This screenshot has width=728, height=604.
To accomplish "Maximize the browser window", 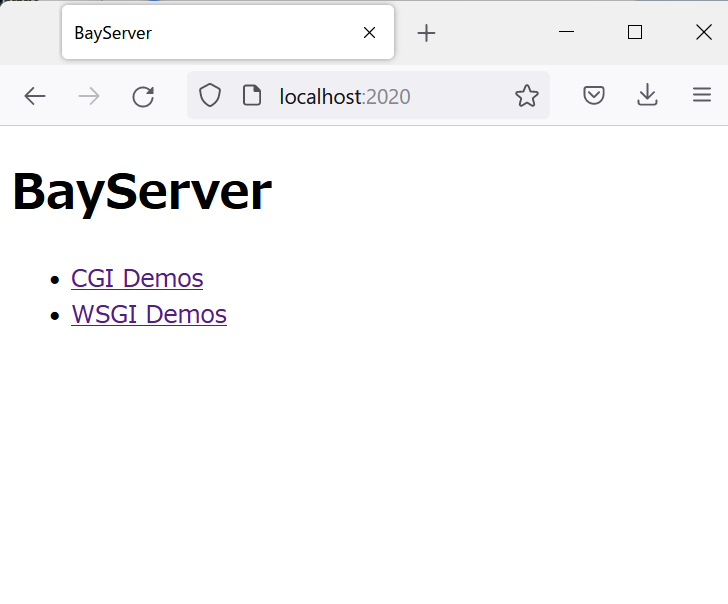I will tap(635, 32).
